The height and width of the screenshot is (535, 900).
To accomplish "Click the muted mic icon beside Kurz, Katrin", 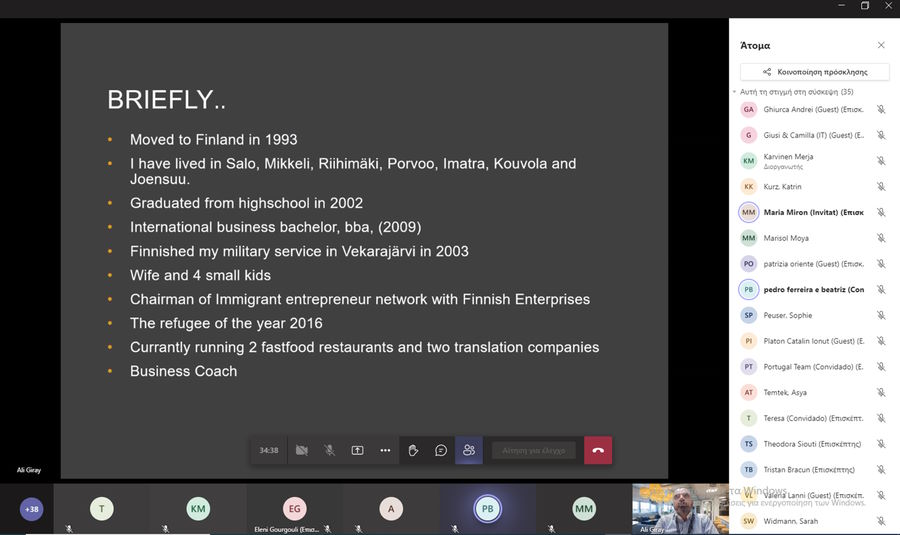I will (881, 187).
